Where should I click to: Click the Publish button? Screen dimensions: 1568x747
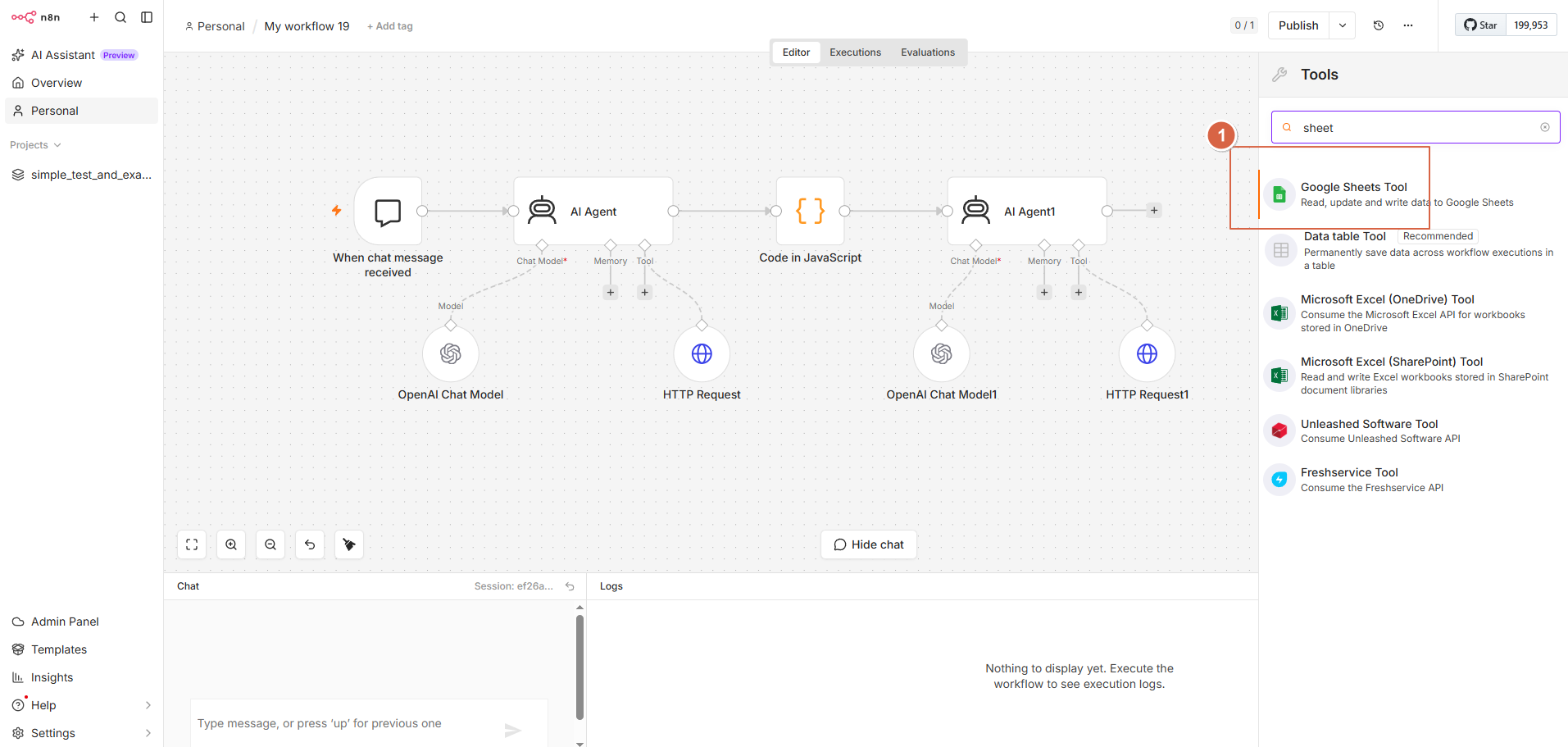(1298, 25)
